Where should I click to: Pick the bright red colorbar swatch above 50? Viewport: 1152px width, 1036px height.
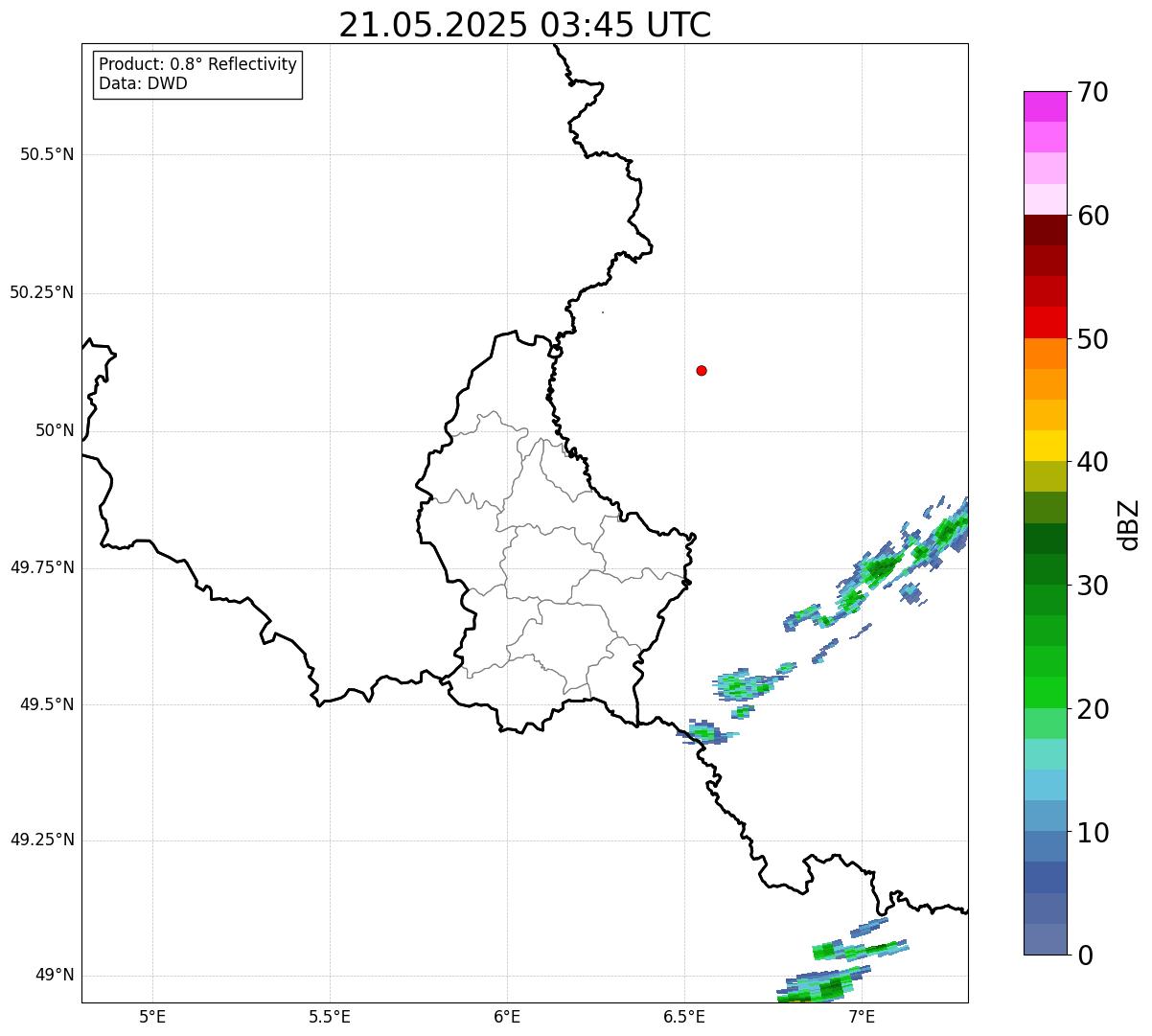tap(1045, 323)
